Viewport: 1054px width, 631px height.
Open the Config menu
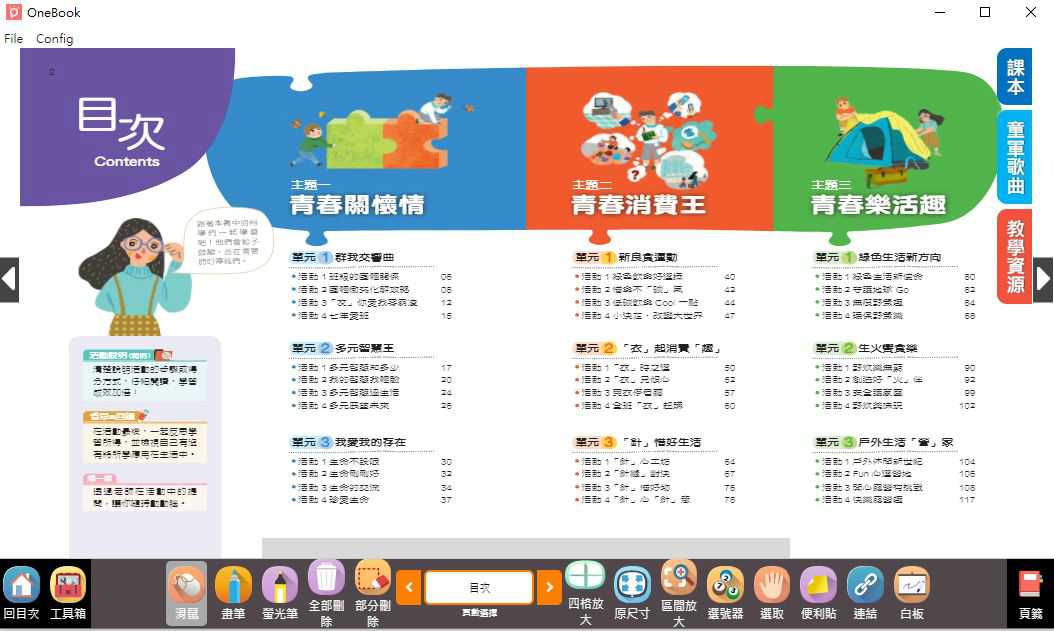(54, 38)
